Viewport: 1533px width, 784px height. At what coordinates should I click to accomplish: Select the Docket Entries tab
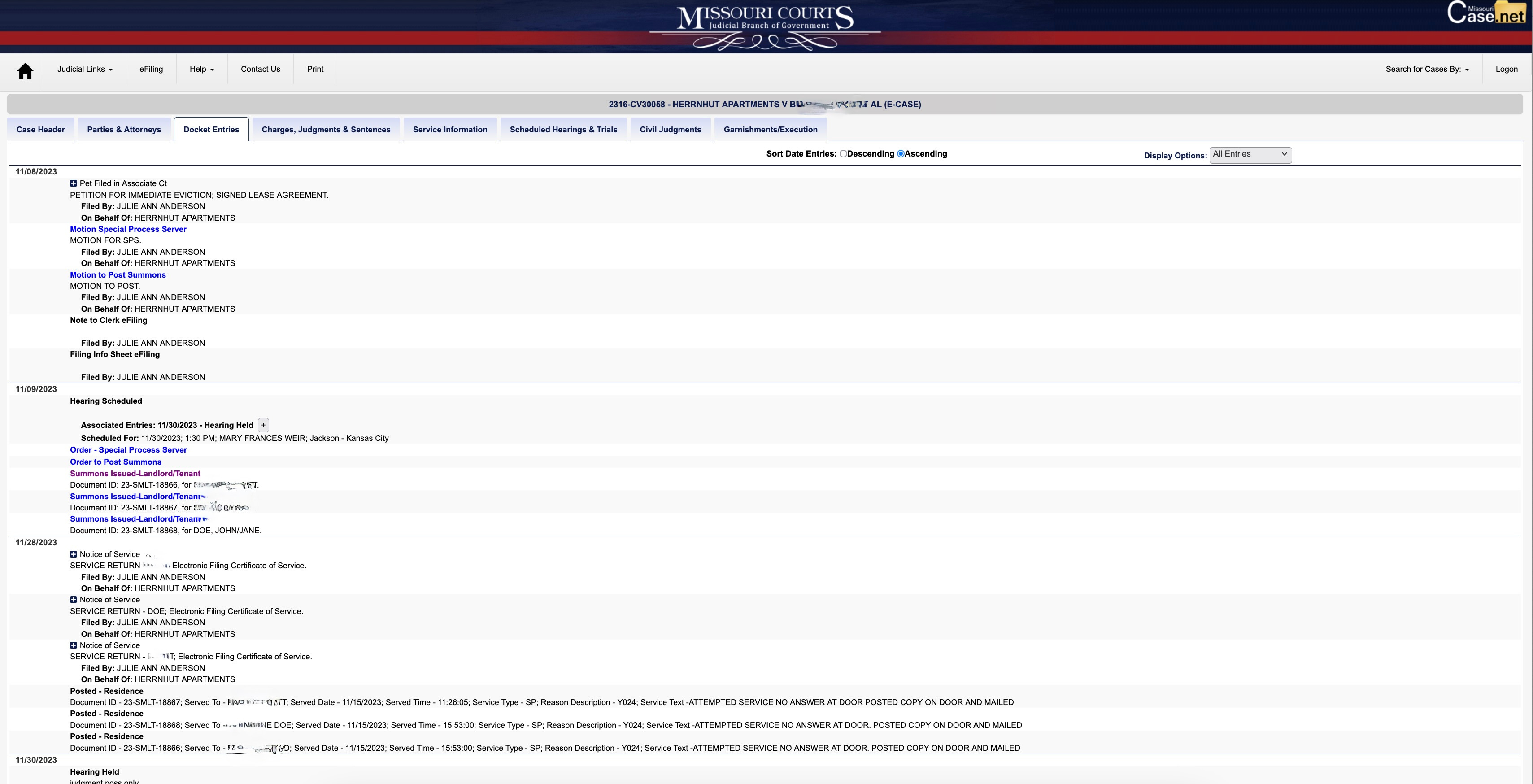point(211,129)
